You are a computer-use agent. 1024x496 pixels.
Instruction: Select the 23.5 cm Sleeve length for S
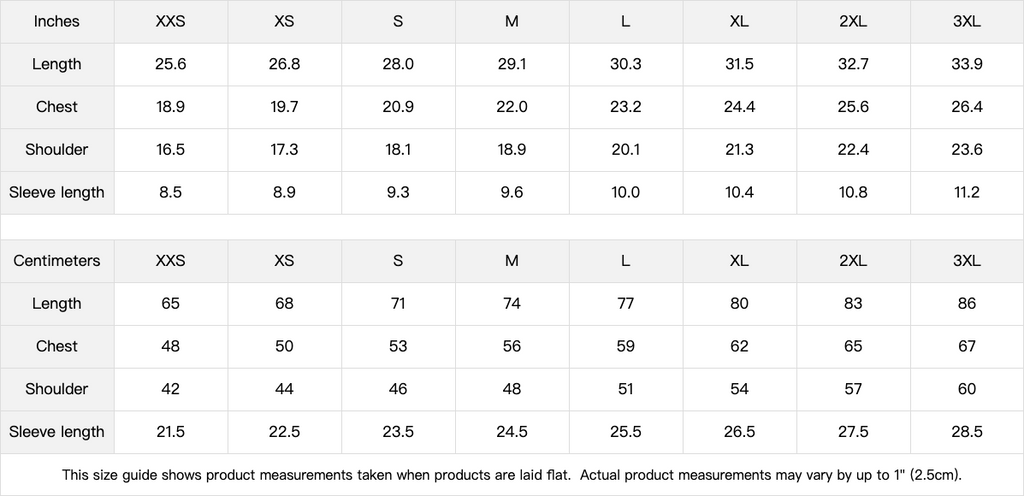pos(398,432)
